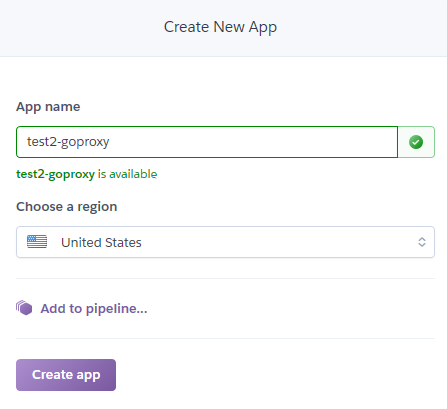The height and width of the screenshot is (409, 447).
Task: Click the App name label
Action: pyautogui.click(x=48, y=107)
